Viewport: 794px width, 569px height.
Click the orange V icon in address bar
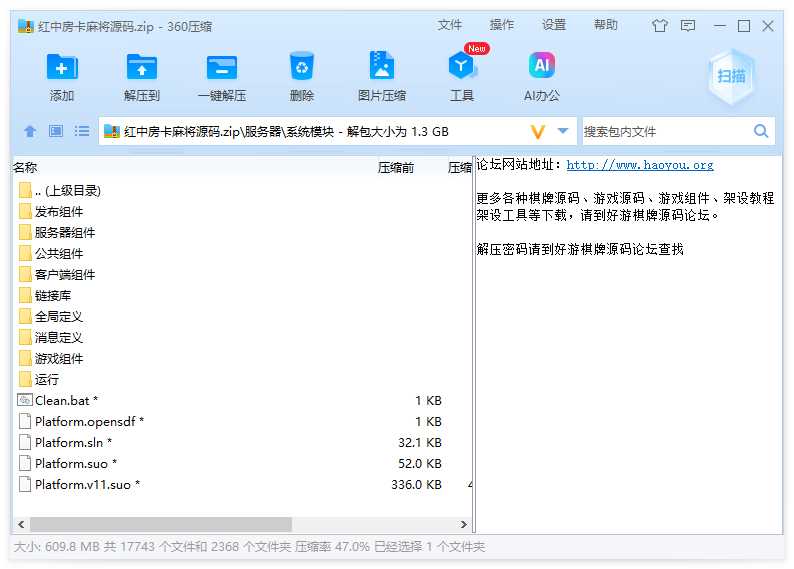538,132
